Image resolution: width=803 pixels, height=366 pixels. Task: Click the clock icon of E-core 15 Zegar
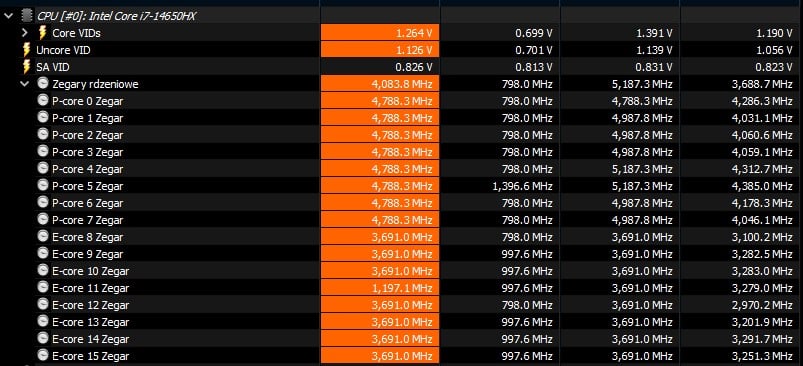coord(43,355)
